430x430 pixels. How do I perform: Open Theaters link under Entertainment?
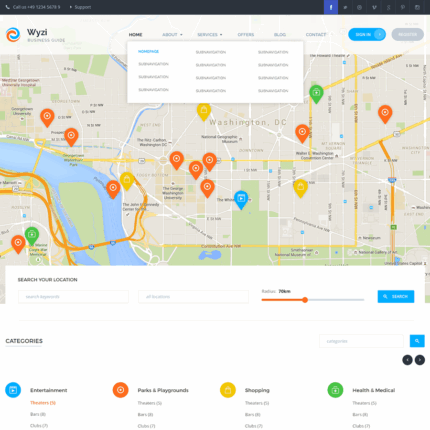coord(43,403)
